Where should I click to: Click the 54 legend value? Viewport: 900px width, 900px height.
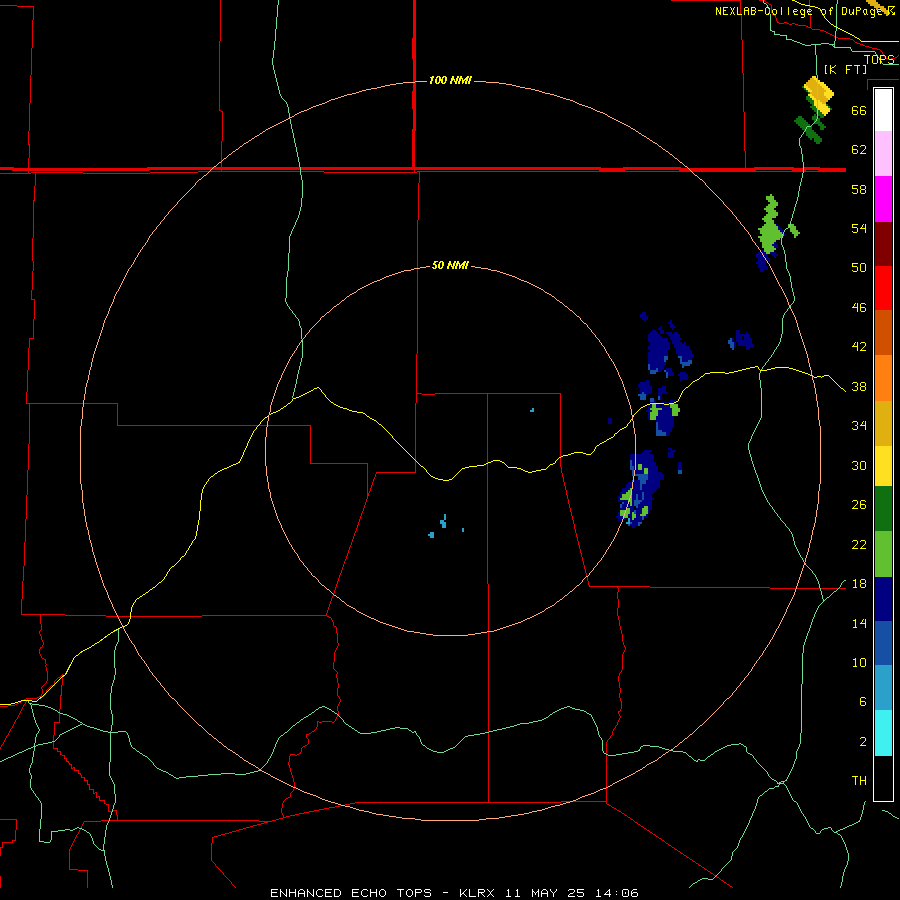tap(859, 228)
